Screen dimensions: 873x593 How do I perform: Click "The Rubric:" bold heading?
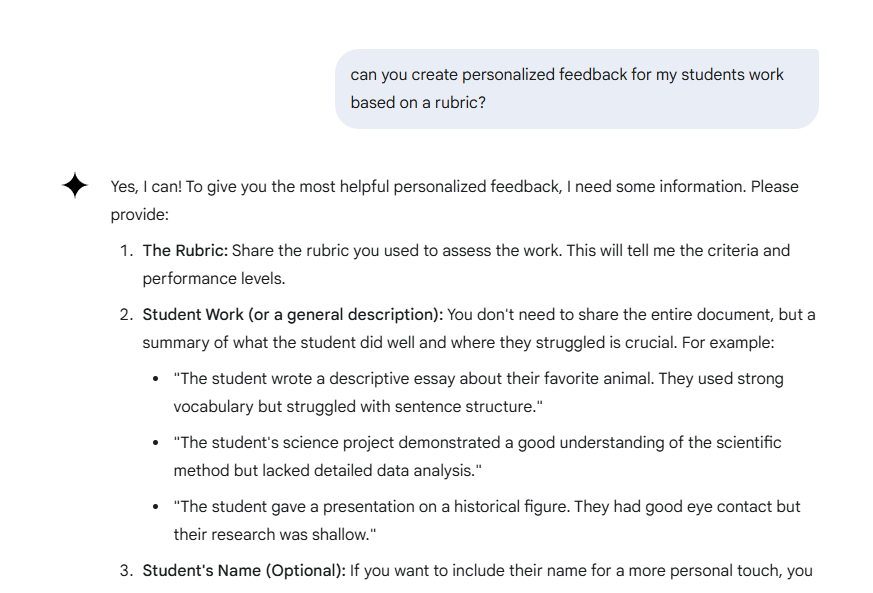click(185, 251)
